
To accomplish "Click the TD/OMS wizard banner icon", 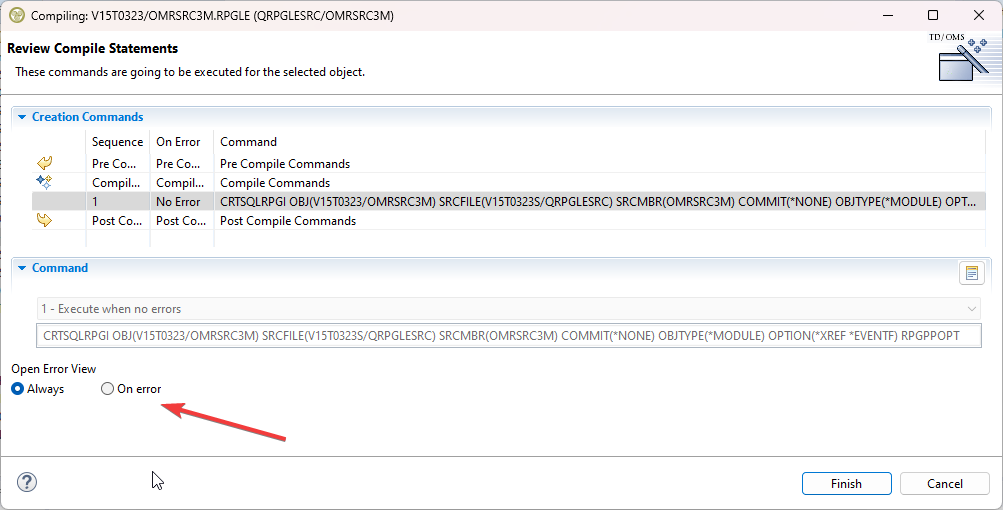I will [962, 59].
